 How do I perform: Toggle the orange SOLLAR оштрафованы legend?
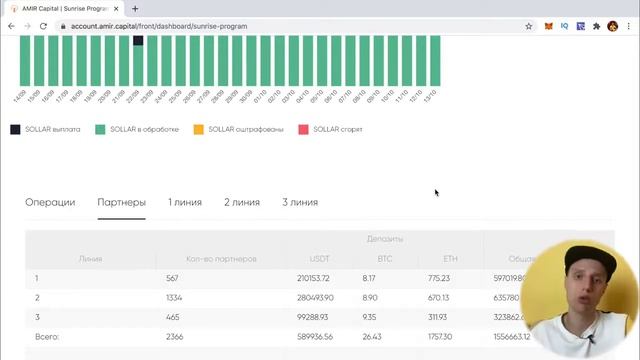tap(238, 129)
